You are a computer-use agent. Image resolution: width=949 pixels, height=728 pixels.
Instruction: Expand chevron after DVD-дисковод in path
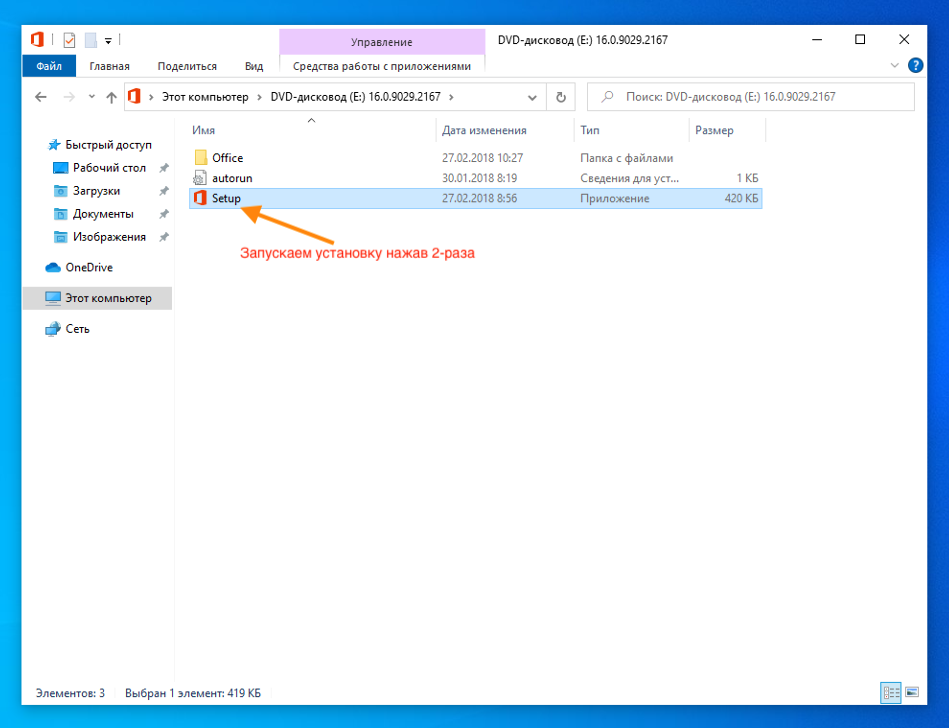coord(452,97)
